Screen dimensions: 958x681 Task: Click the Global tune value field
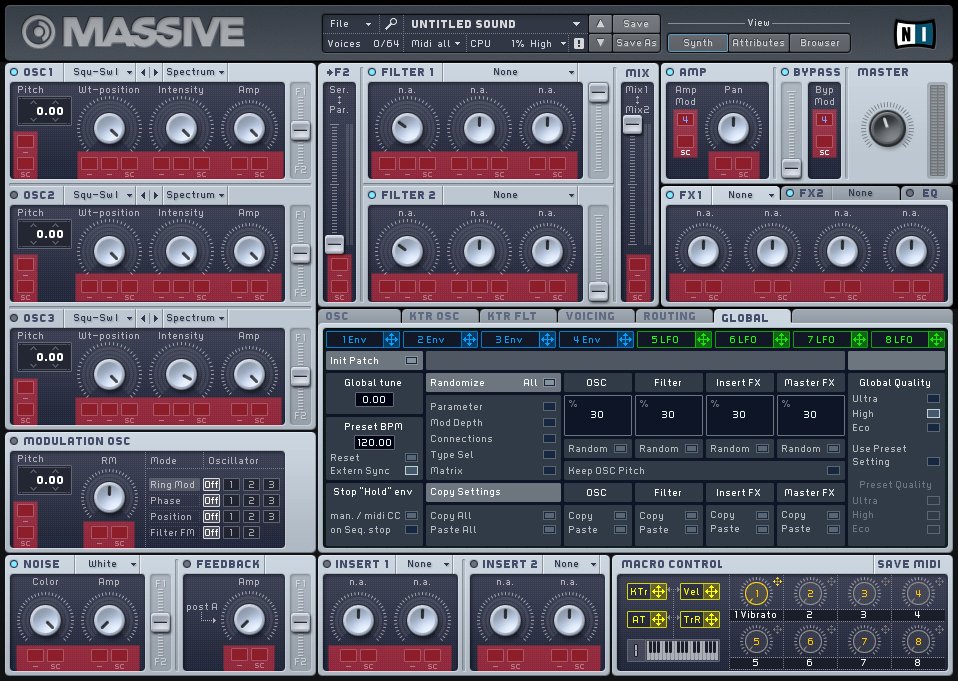point(374,399)
